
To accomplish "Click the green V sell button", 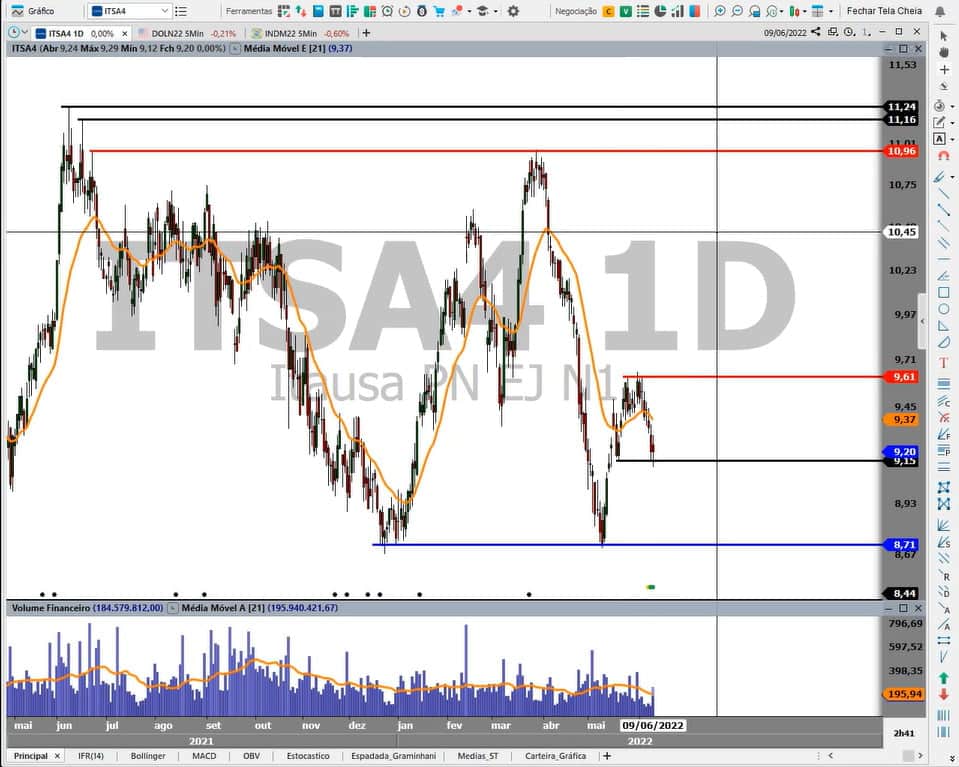I will (625, 11).
